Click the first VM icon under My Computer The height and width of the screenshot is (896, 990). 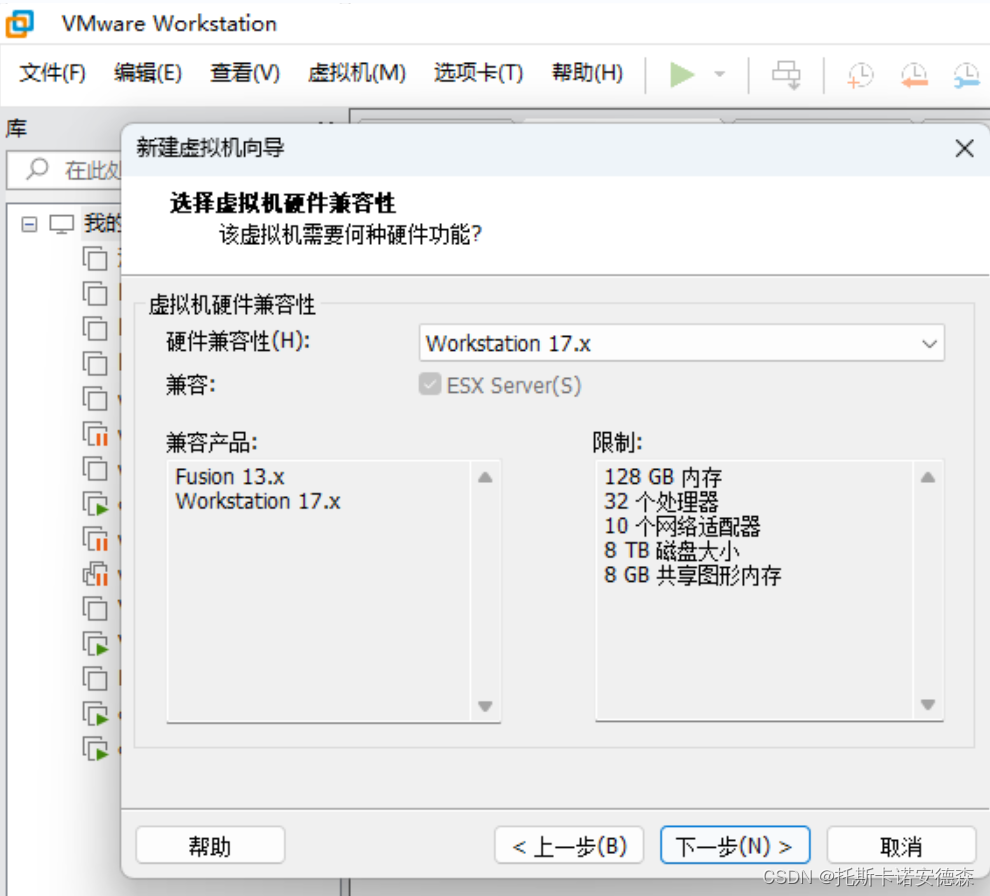[x=95, y=259]
